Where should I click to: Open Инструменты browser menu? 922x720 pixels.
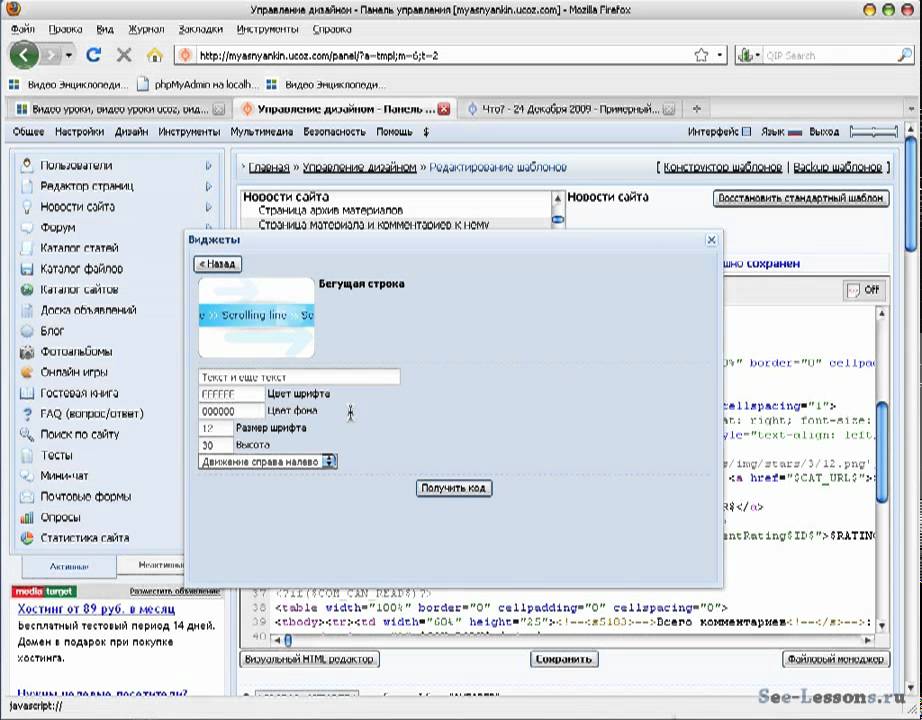(x=267, y=29)
